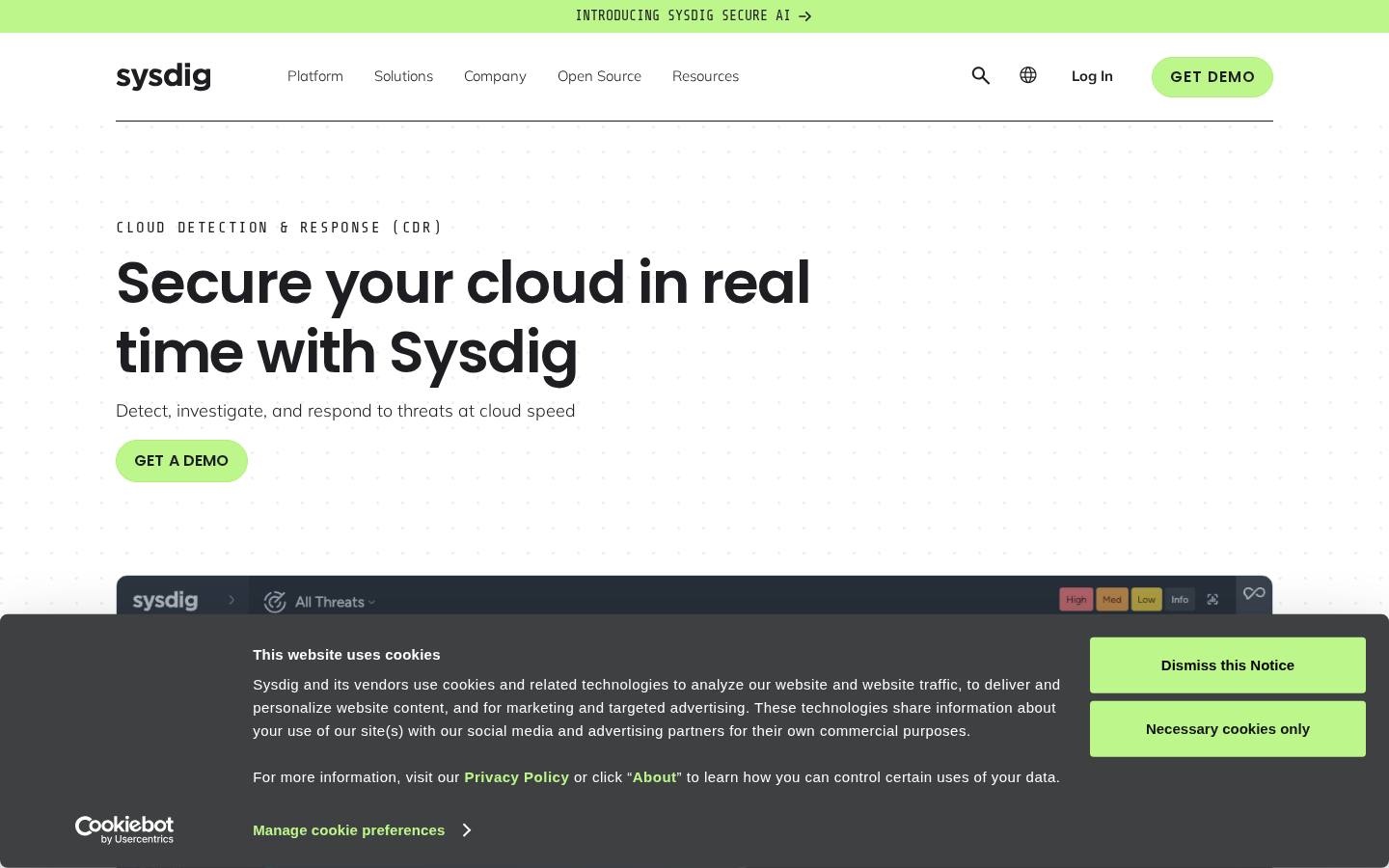This screenshot has width=1389, height=868.
Task: Open the Privacy Policy link
Action: coord(517,777)
